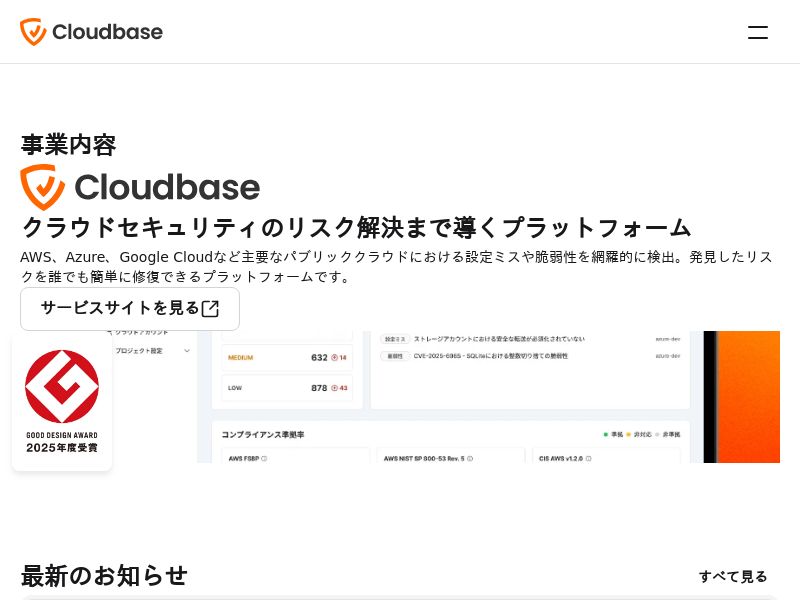Click the コンプライアンス準拠率 panel title

[x=263, y=435]
